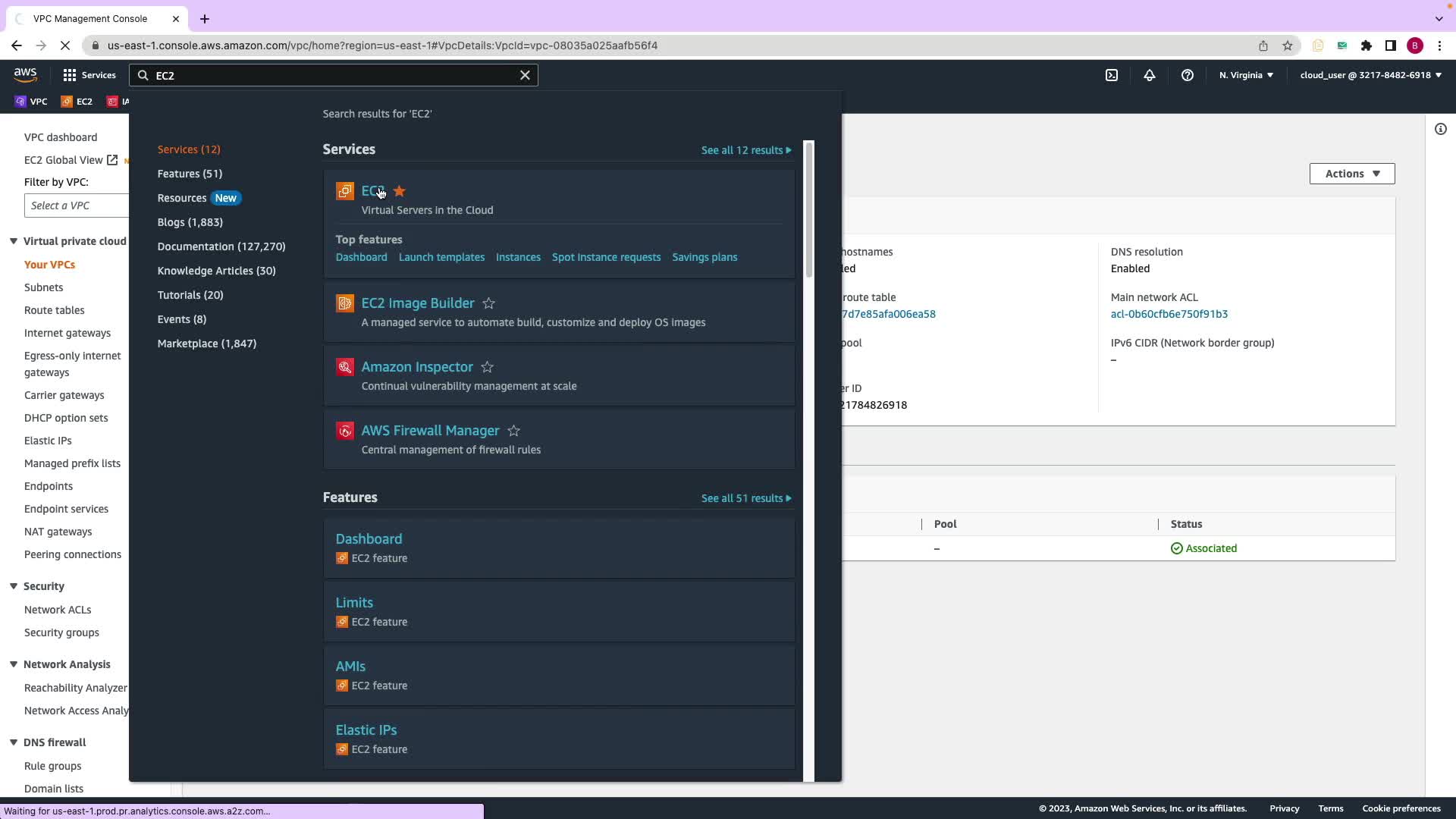Click the help question mark icon

(x=1188, y=75)
